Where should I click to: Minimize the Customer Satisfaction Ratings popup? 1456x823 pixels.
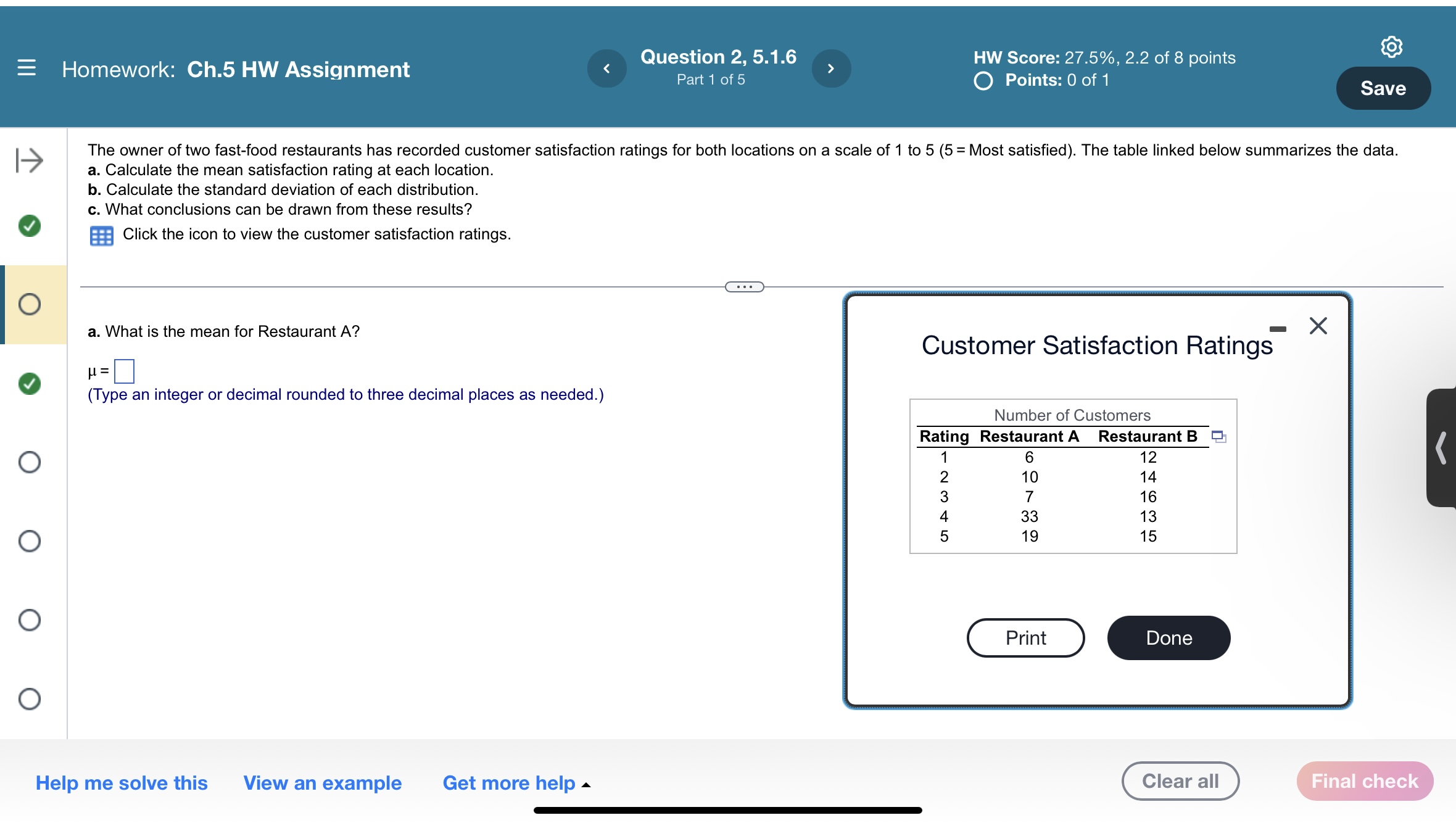pyautogui.click(x=1278, y=329)
